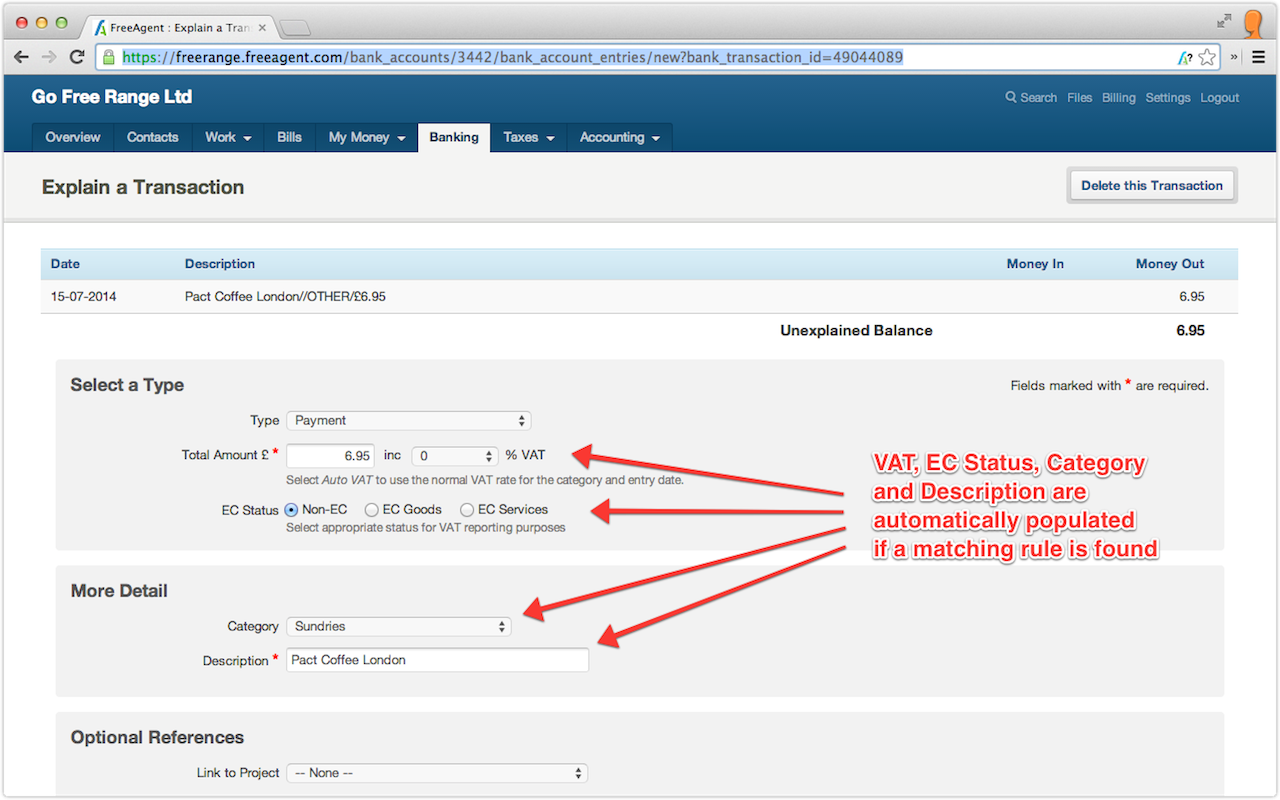
Task: Open the Type dropdown showing Payment
Action: click(x=408, y=420)
